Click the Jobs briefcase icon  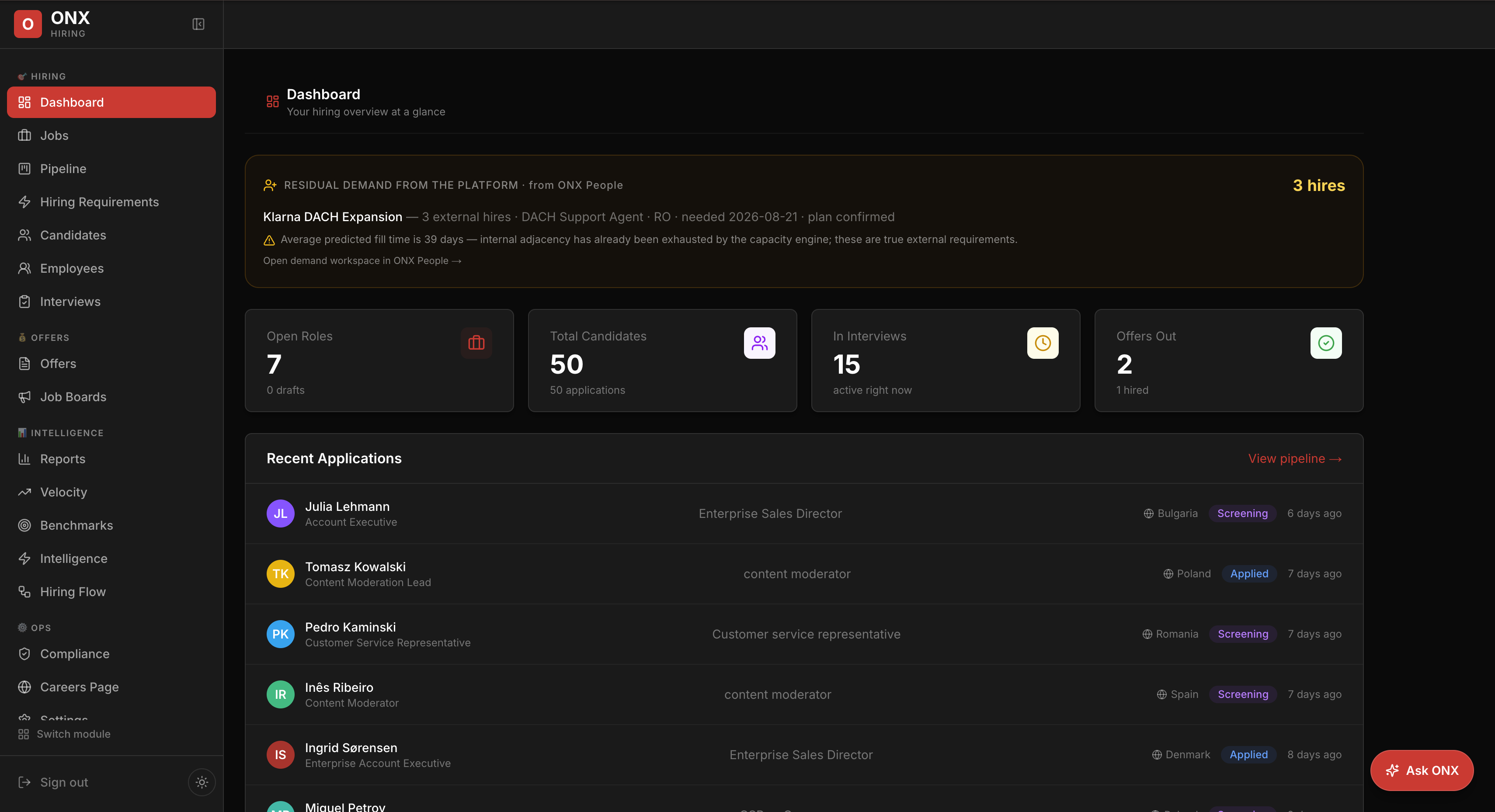[x=24, y=135]
